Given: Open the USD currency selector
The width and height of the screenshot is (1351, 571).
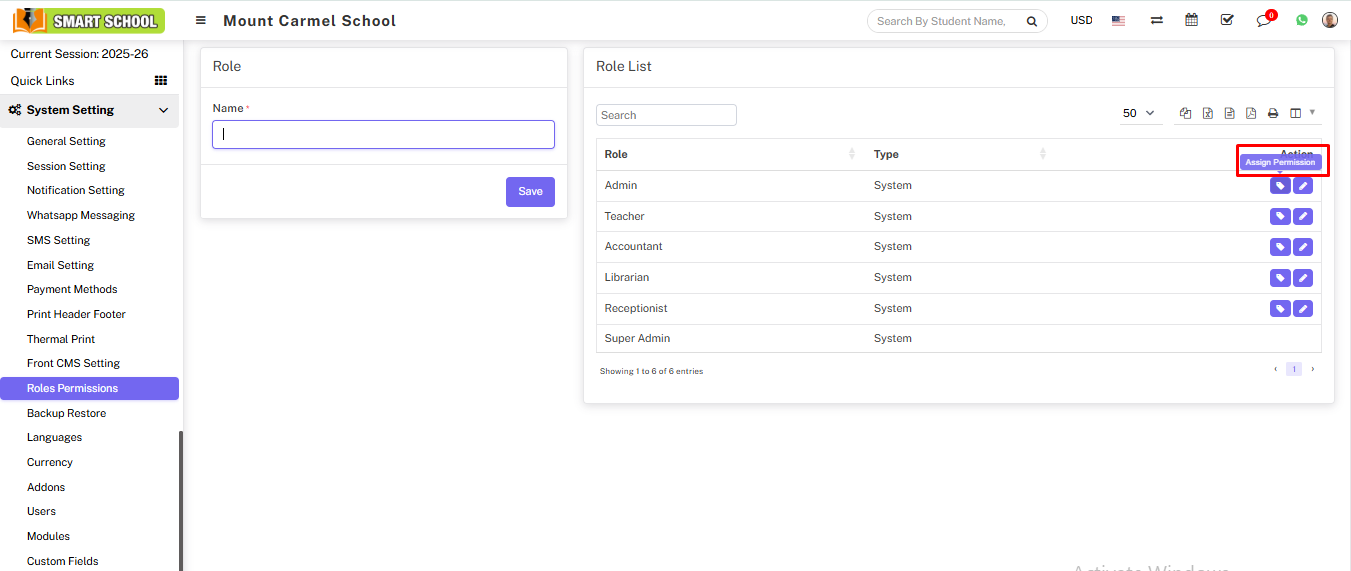Looking at the screenshot, I should (x=1081, y=21).
